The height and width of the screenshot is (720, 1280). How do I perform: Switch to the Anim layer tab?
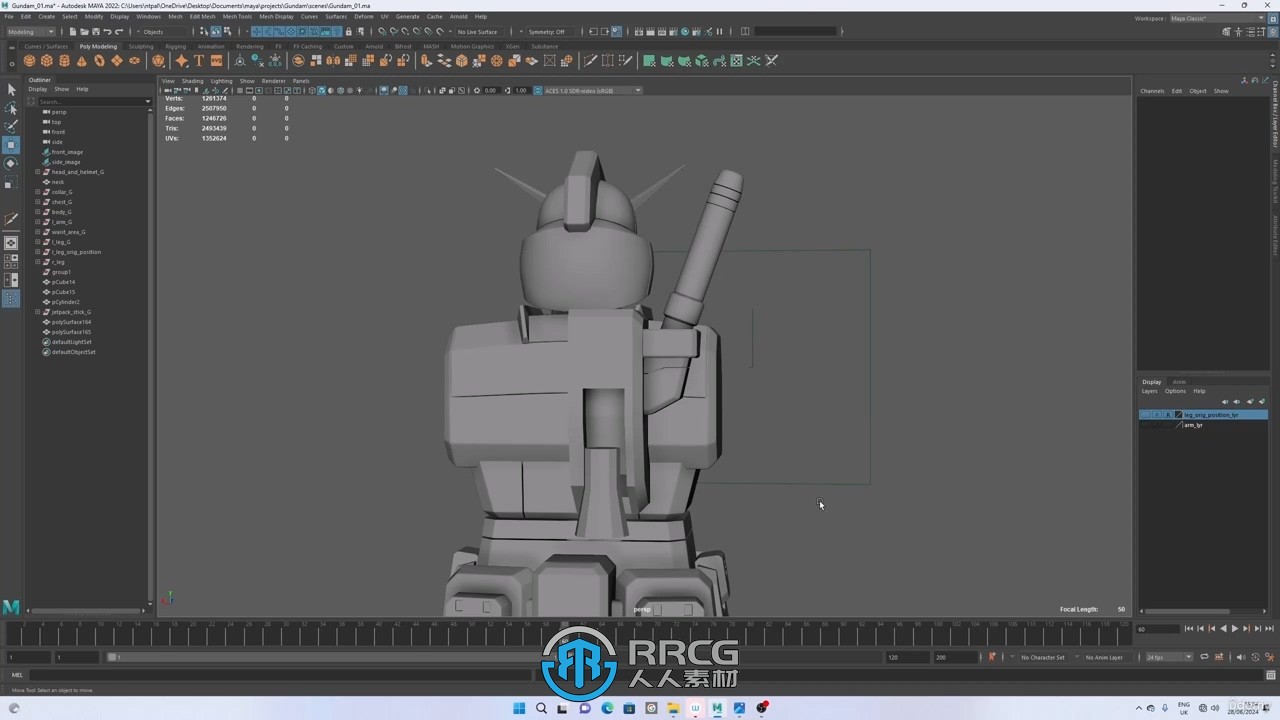(1179, 382)
